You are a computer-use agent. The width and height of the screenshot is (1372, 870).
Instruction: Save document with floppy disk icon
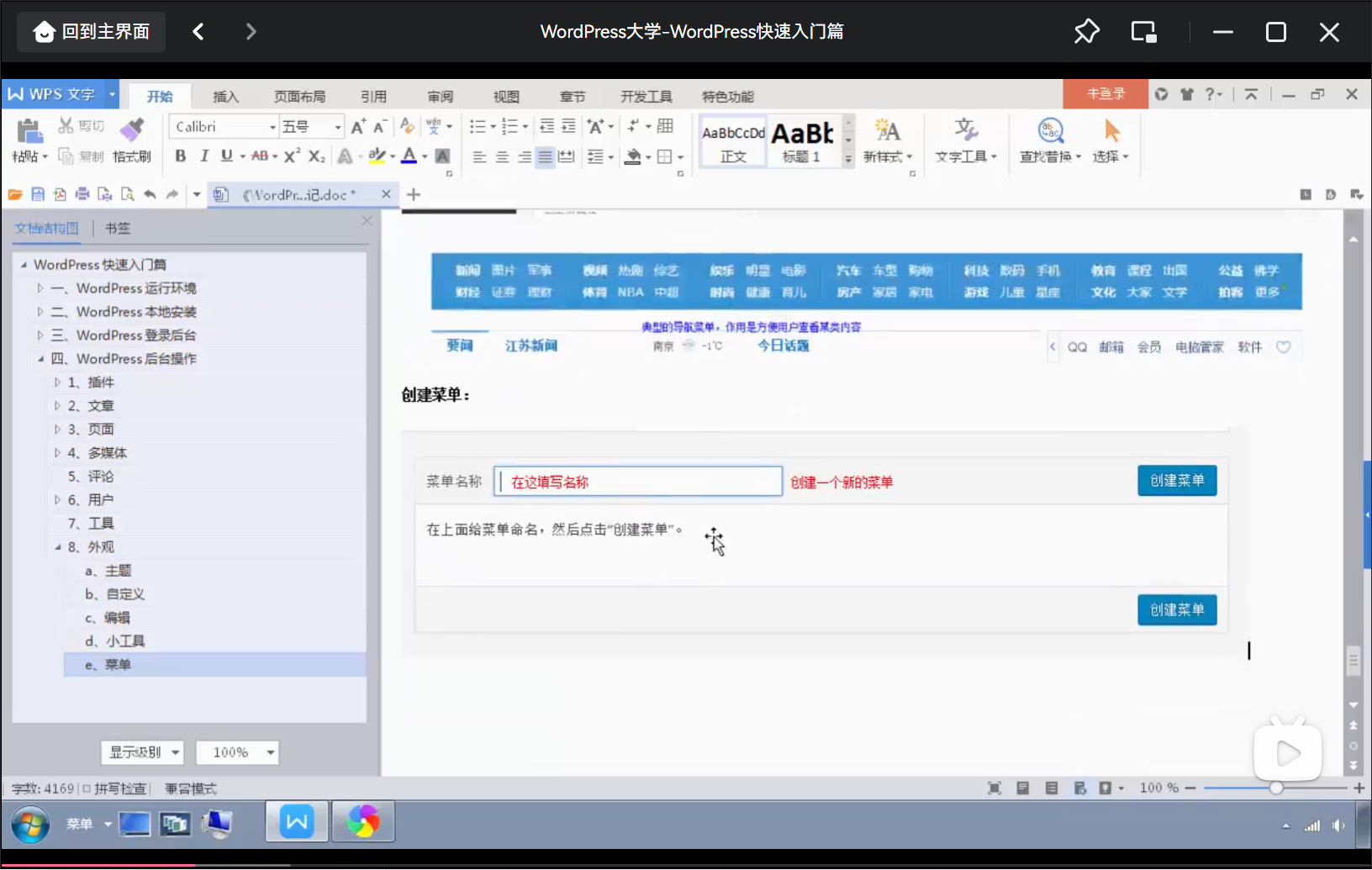(x=38, y=194)
